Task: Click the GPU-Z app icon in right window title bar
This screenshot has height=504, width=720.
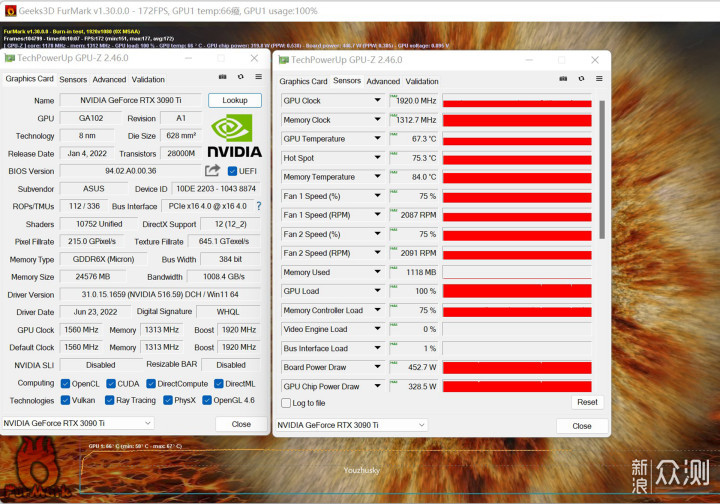Action: click(x=283, y=60)
